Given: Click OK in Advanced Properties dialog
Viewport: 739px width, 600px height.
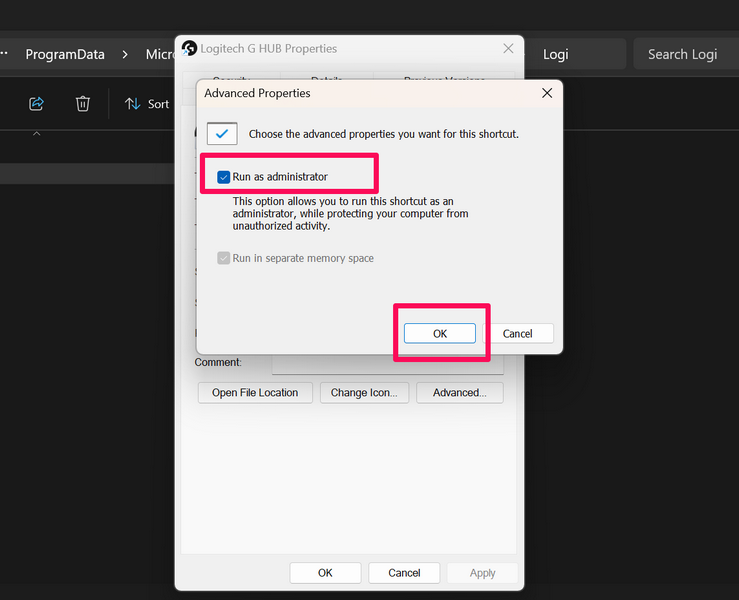Looking at the screenshot, I should point(439,334).
